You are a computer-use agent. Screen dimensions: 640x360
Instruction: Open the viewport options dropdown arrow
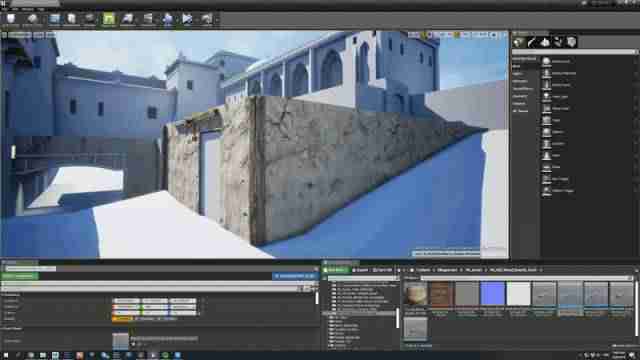coord(4,35)
